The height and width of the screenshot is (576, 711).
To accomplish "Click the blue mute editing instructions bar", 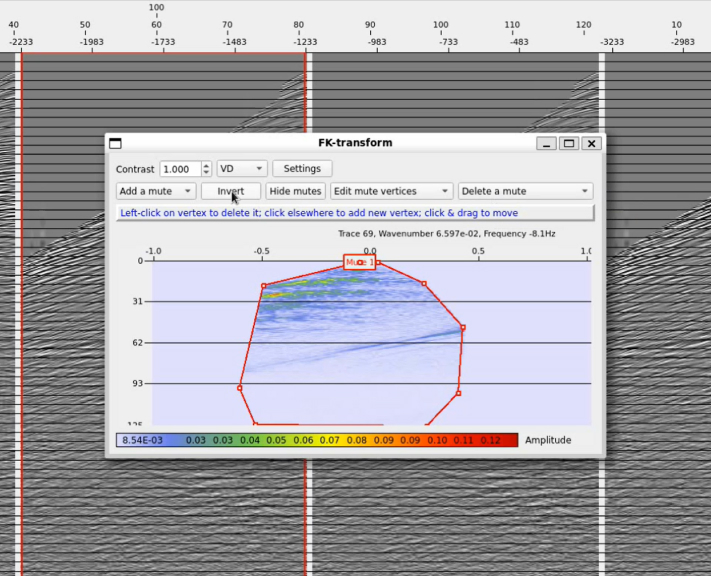I will (x=355, y=213).
